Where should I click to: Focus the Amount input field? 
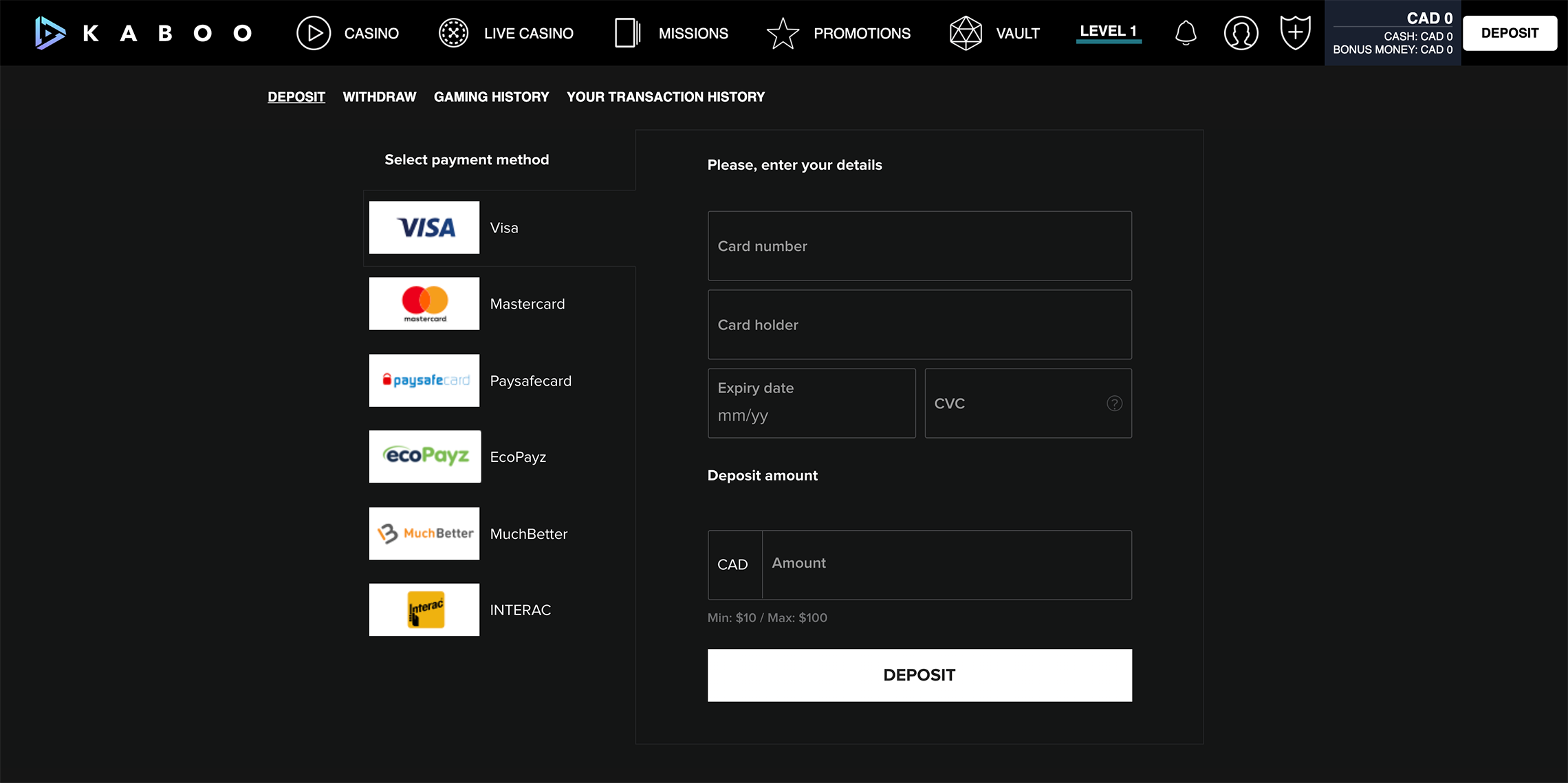(947, 564)
